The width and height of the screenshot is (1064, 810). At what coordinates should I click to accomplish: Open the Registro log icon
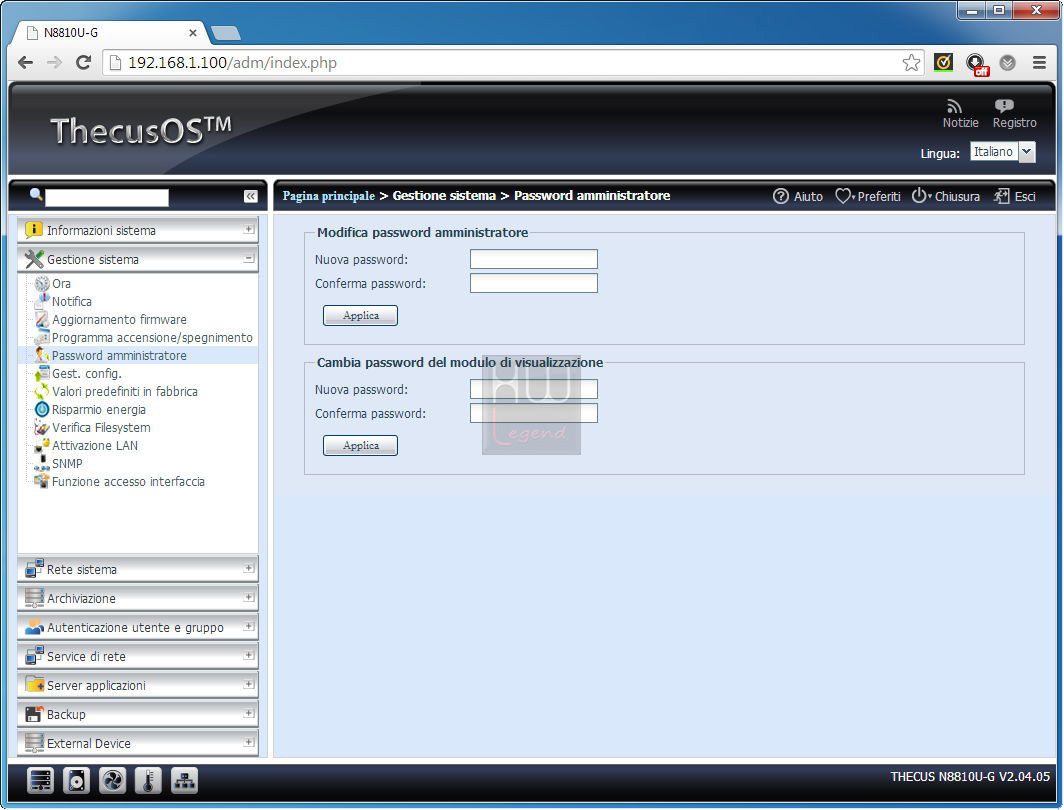(x=1004, y=106)
